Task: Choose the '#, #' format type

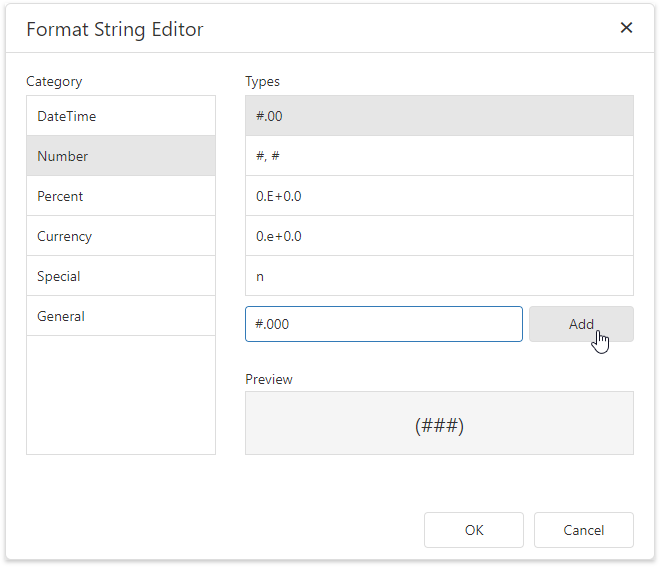Action: [439, 156]
